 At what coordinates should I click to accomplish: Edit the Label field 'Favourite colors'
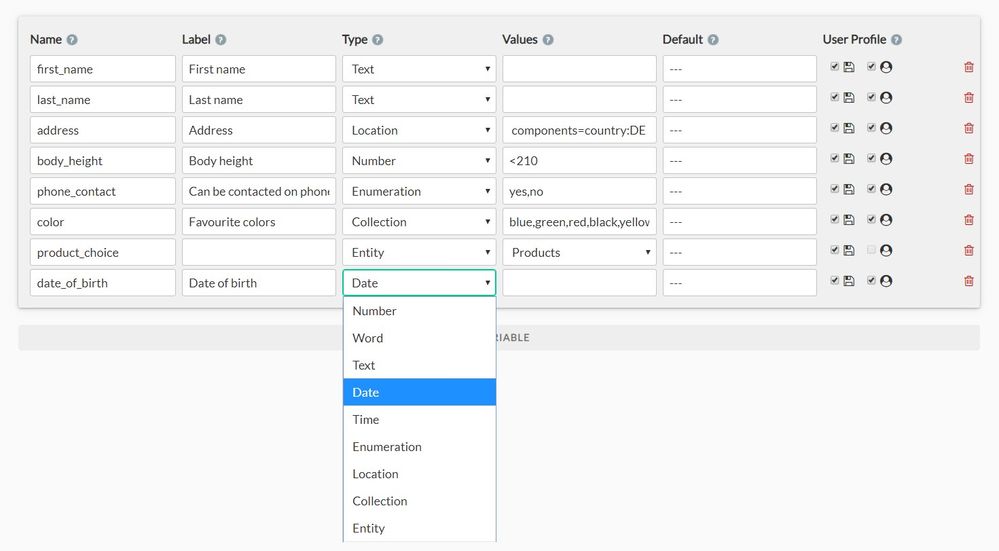click(259, 222)
